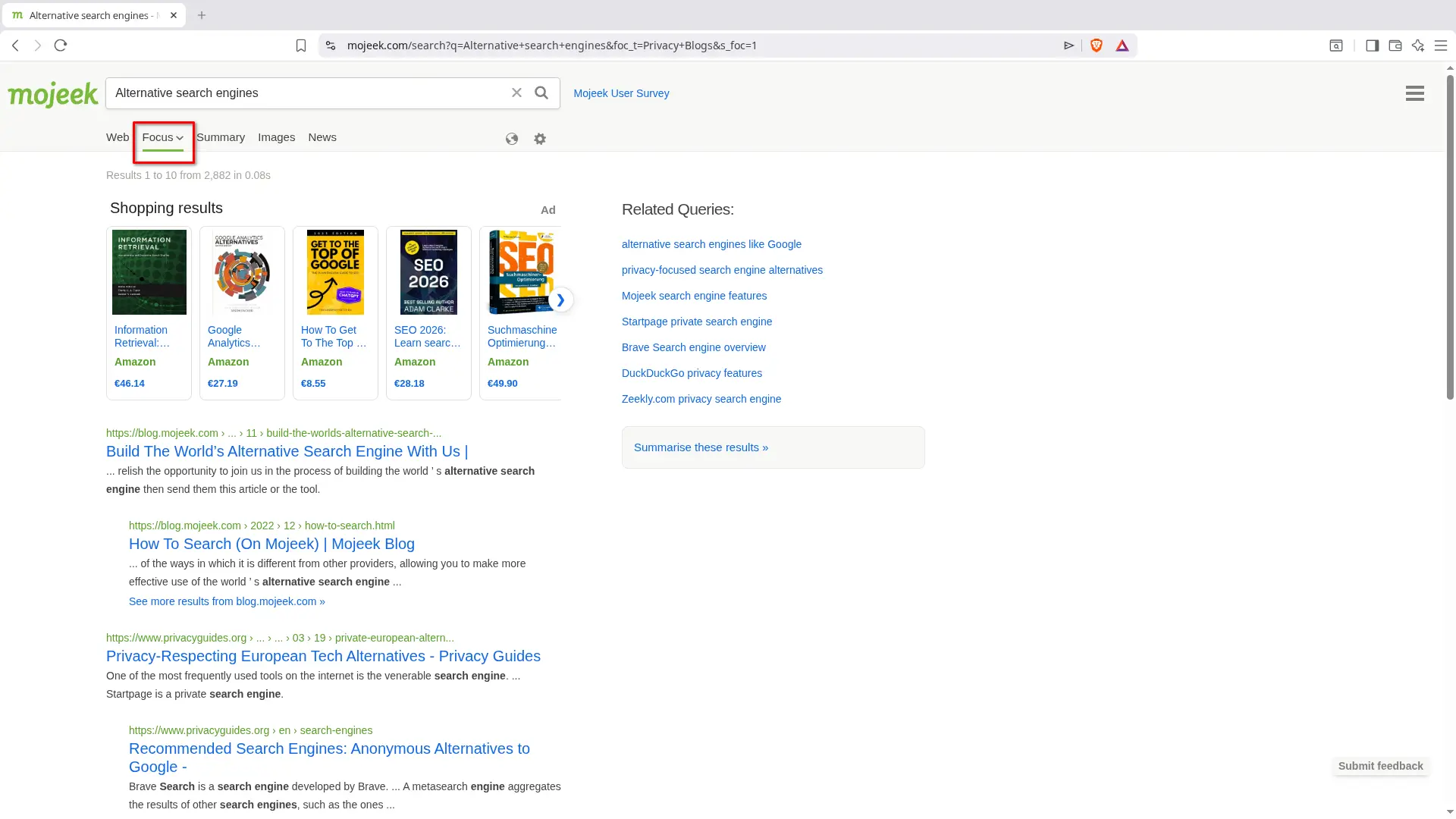Open a new browser tab
The height and width of the screenshot is (819, 1456).
tap(202, 15)
